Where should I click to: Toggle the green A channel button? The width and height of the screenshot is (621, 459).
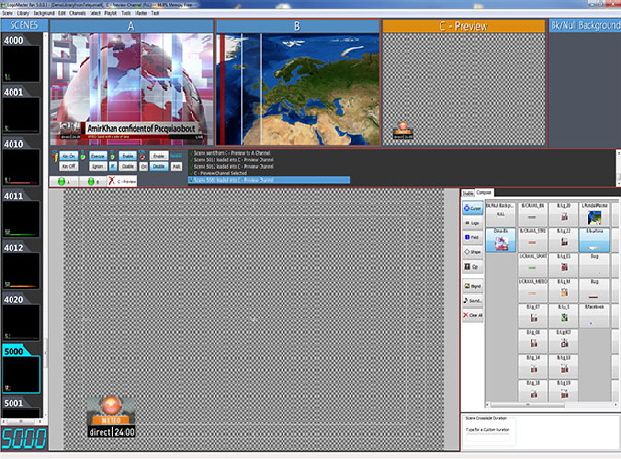click(x=63, y=181)
